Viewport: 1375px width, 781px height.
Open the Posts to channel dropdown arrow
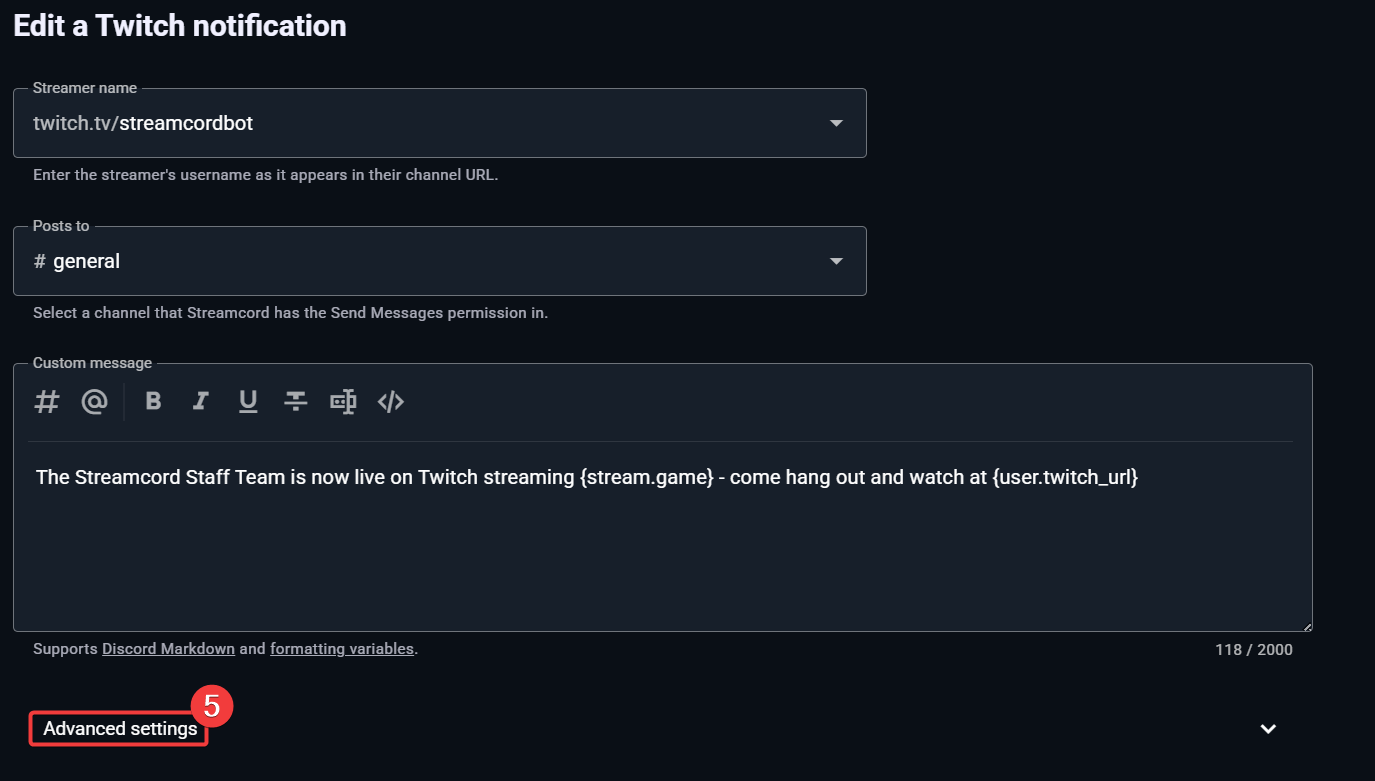836,261
